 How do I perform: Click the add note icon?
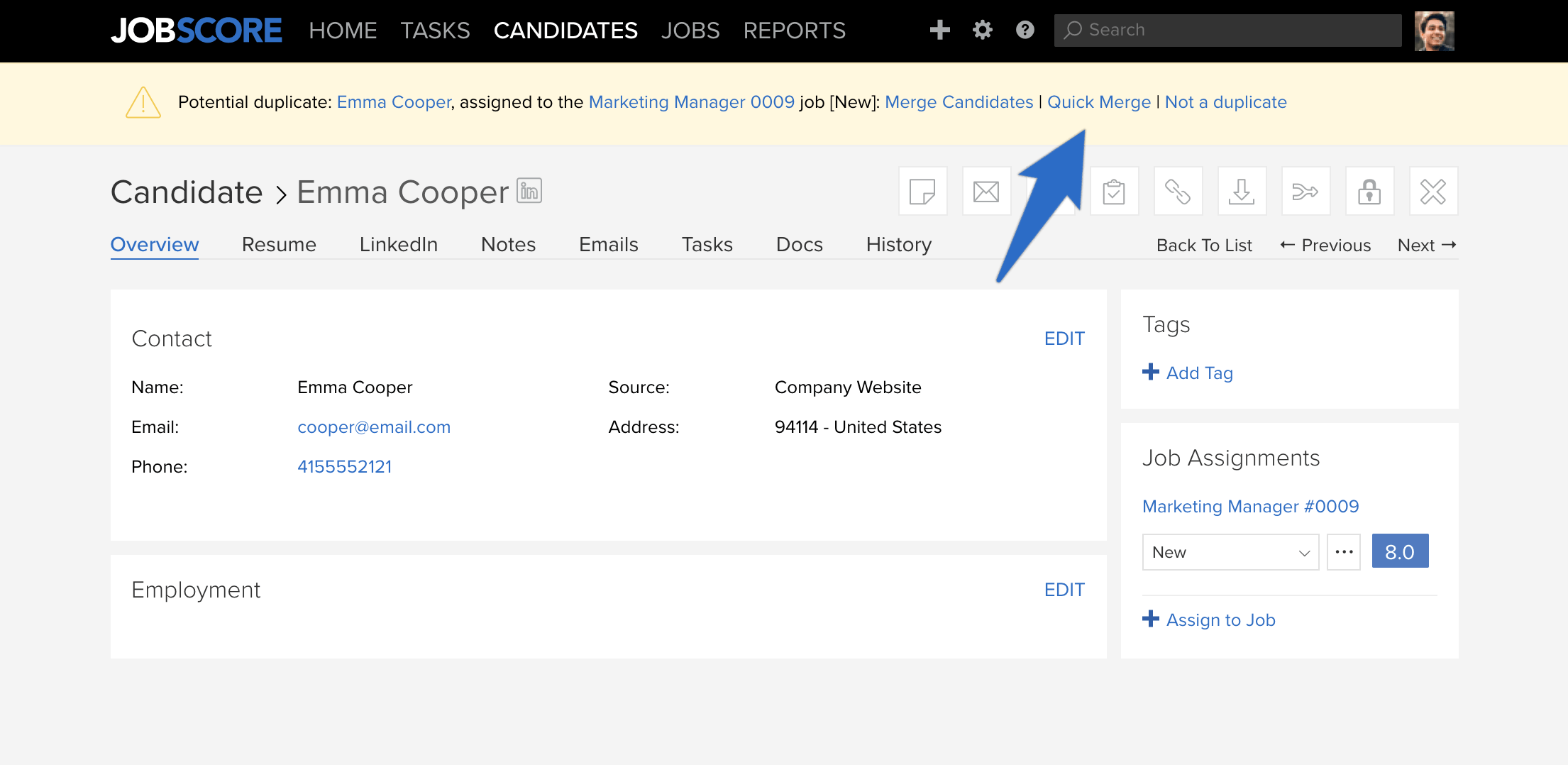point(922,192)
